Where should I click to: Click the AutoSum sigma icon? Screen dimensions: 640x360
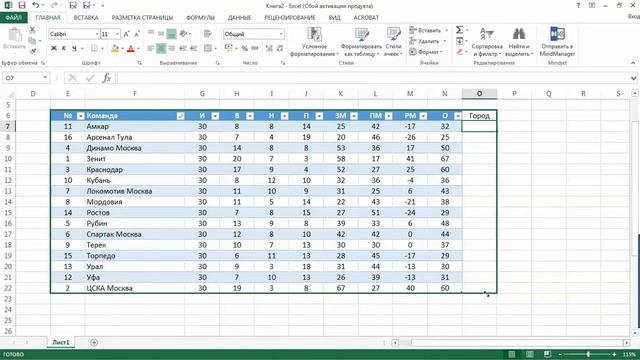[x=460, y=30]
